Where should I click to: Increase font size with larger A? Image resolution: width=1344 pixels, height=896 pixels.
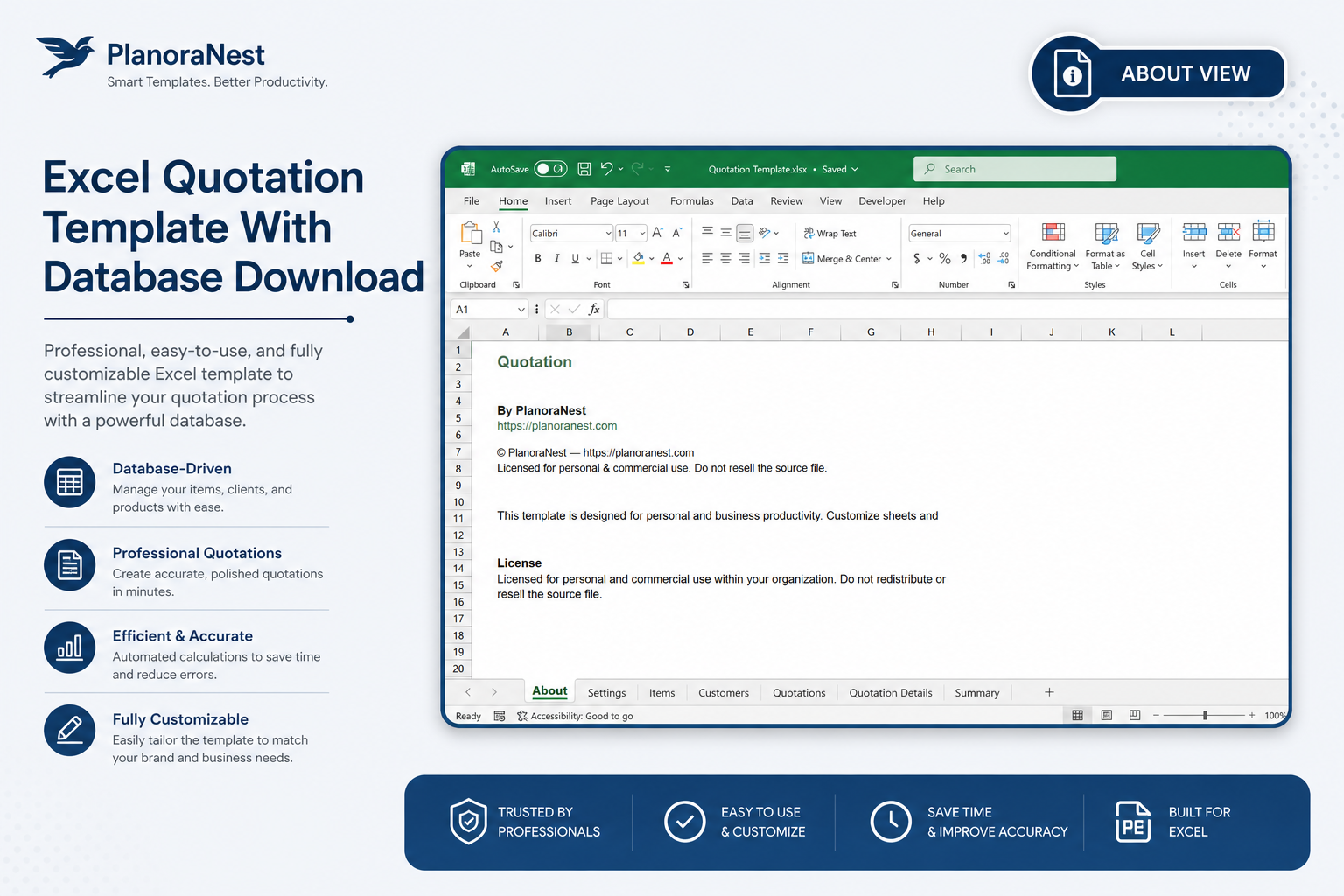657,233
